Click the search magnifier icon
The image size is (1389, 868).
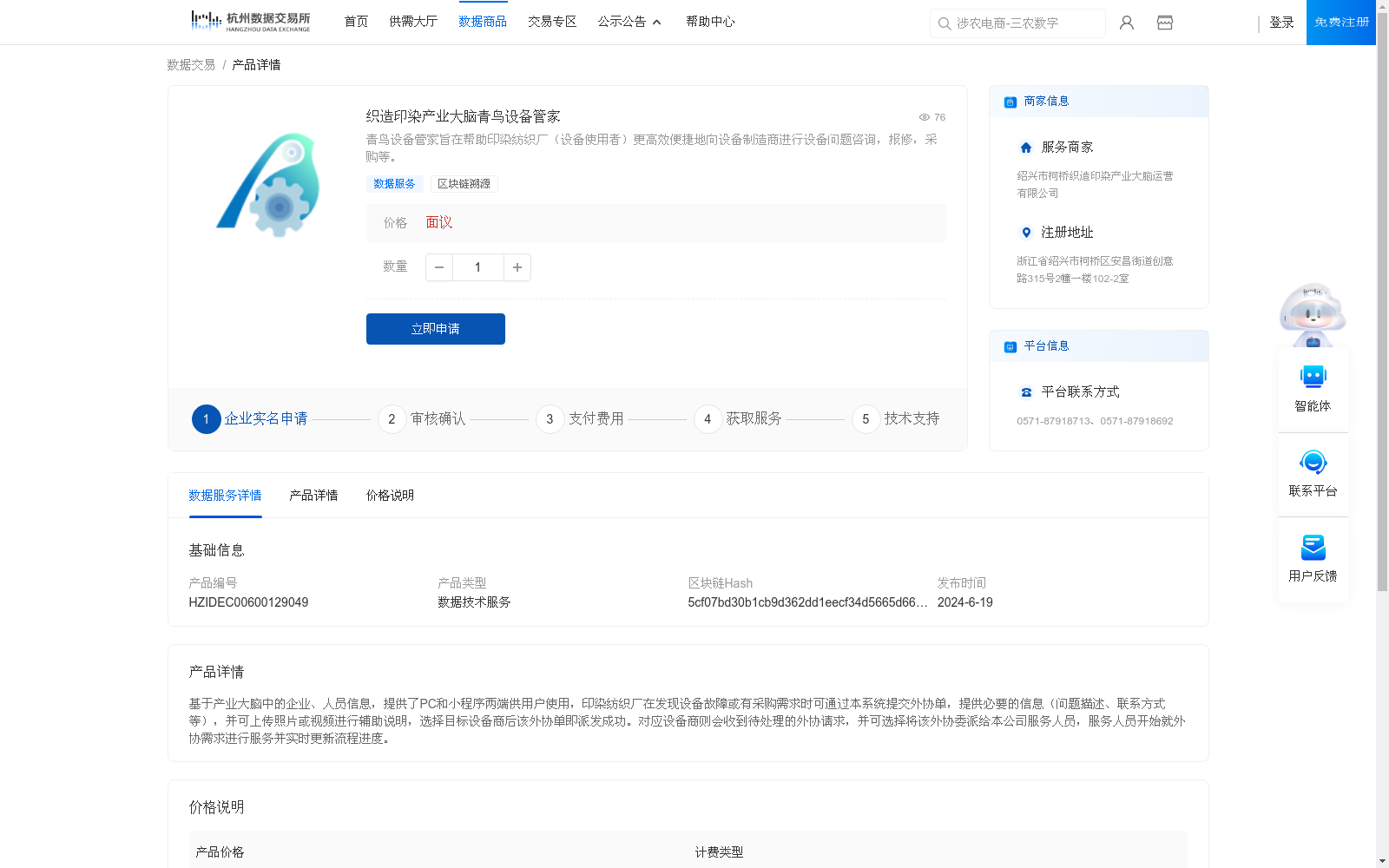click(945, 23)
